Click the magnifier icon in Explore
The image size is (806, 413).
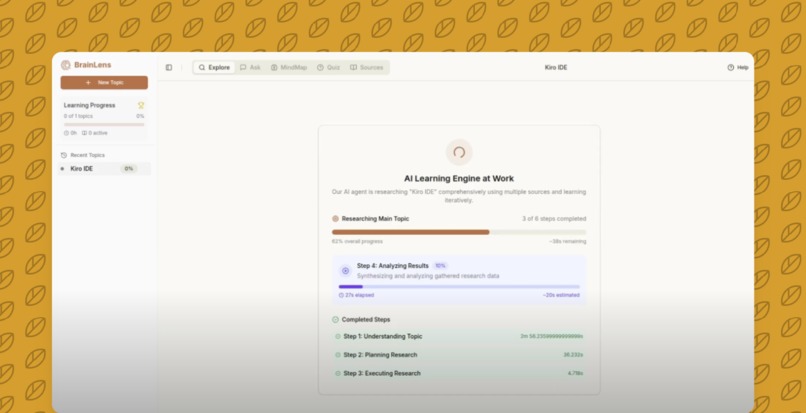coord(202,67)
